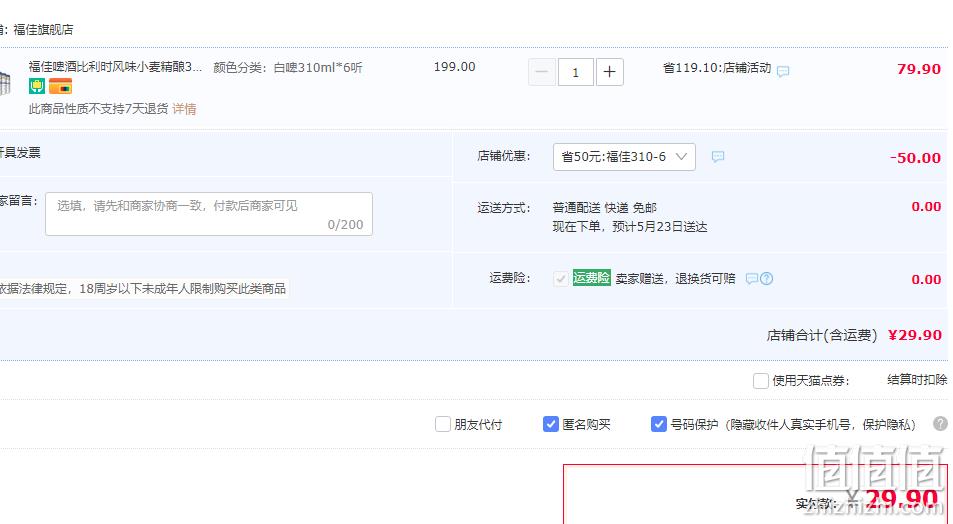Click the comment bubble icon beside 退换货可赔
Viewport: 953px width, 524px height.
coord(752,278)
